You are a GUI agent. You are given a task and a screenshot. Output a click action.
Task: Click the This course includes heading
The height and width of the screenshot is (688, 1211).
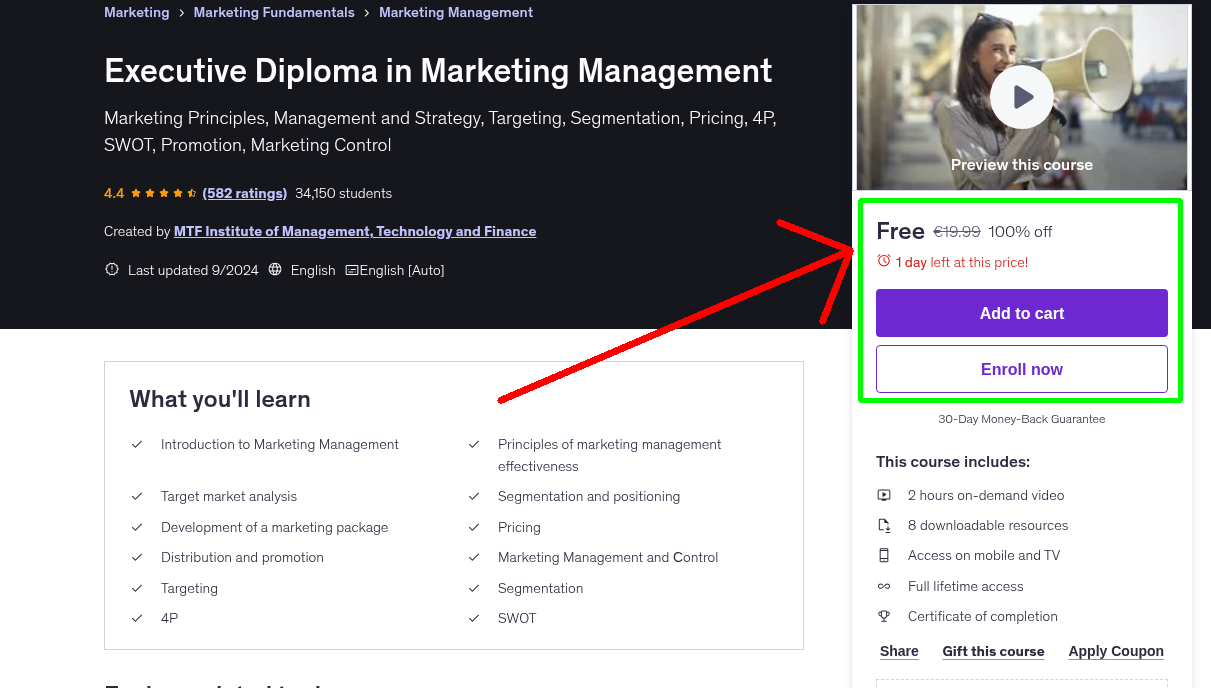953,462
